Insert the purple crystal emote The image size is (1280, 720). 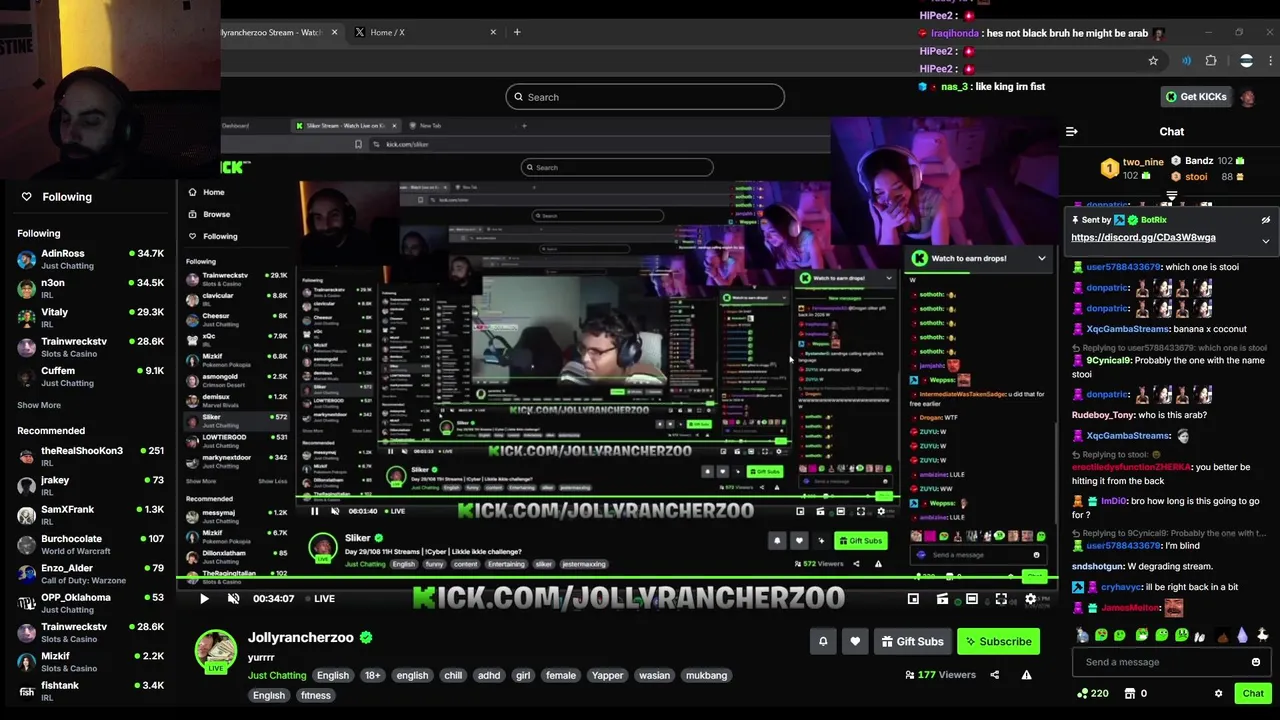(x=1242, y=635)
